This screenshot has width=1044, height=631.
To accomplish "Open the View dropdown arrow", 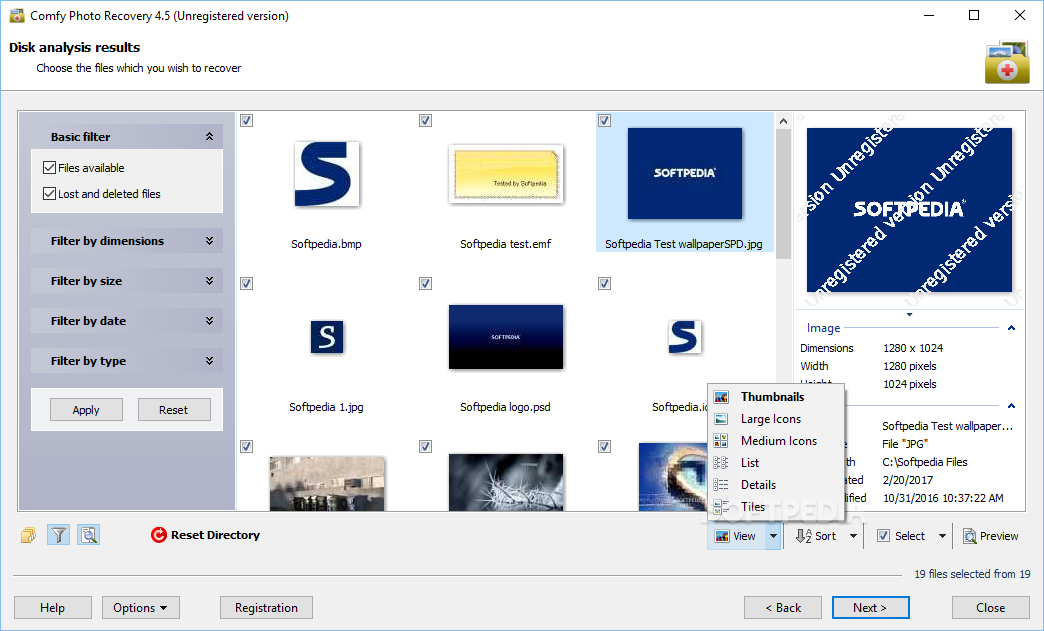I will [x=773, y=536].
